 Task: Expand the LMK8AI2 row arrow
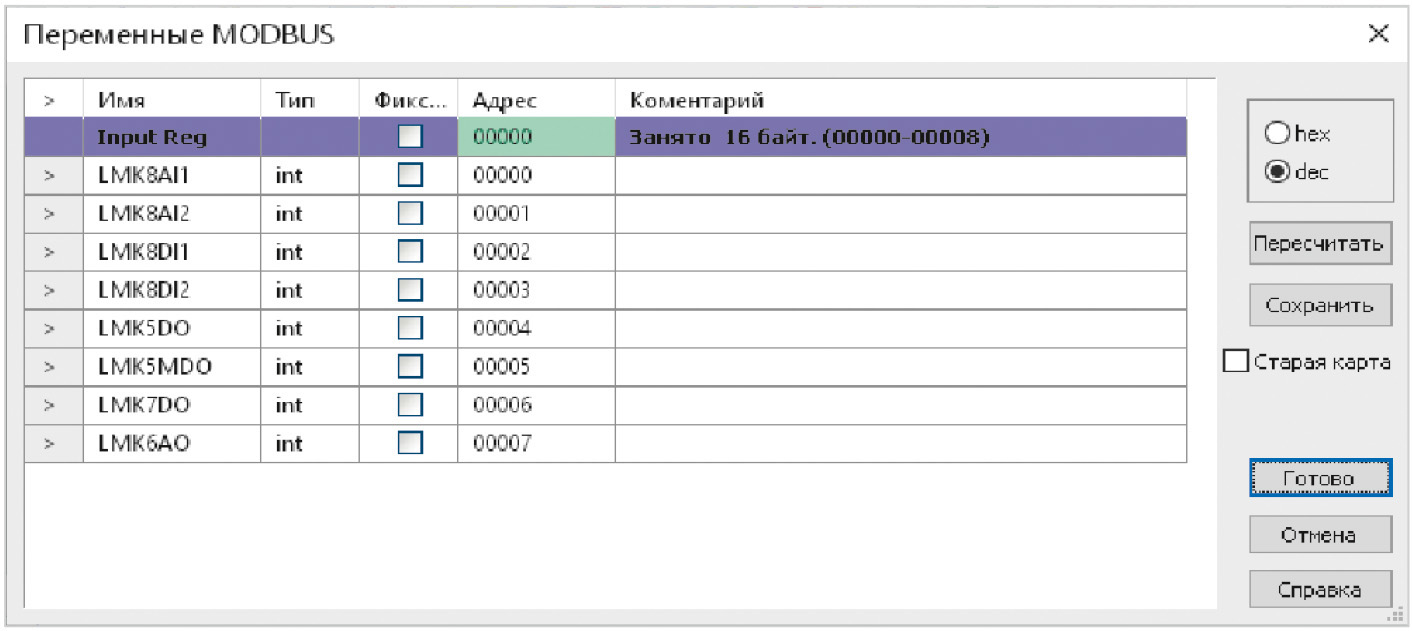51,214
